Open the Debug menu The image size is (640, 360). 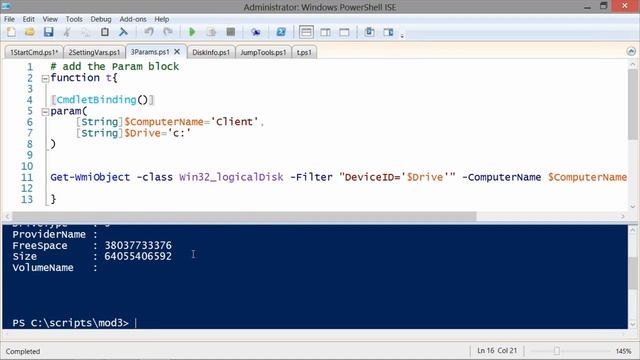tap(101, 19)
